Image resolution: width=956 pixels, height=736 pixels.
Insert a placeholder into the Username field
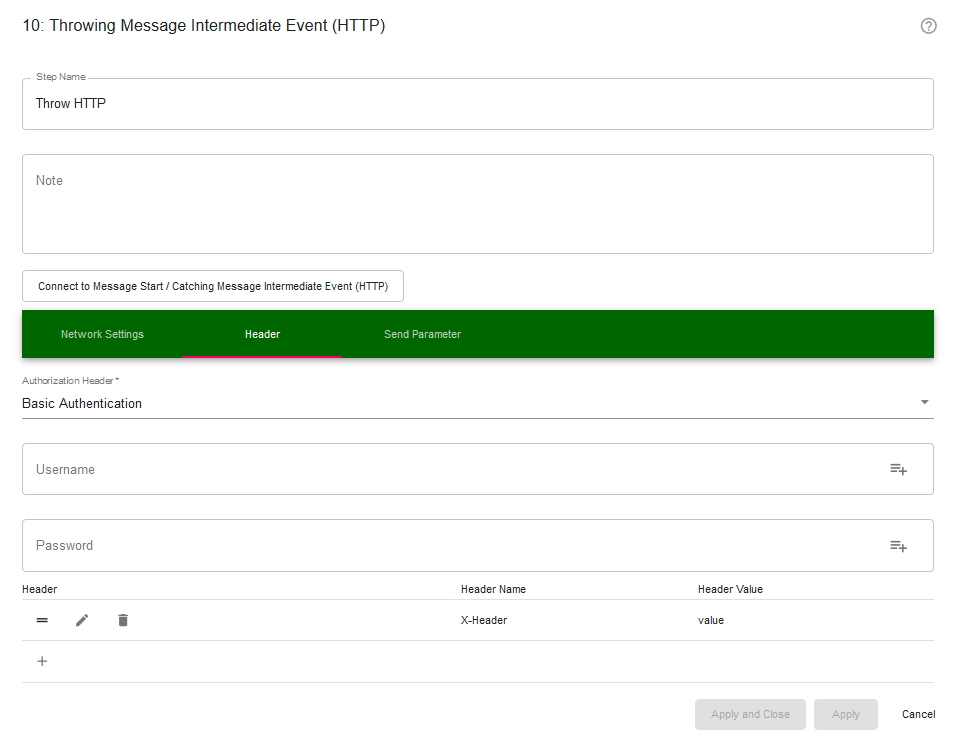pos(898,468)
